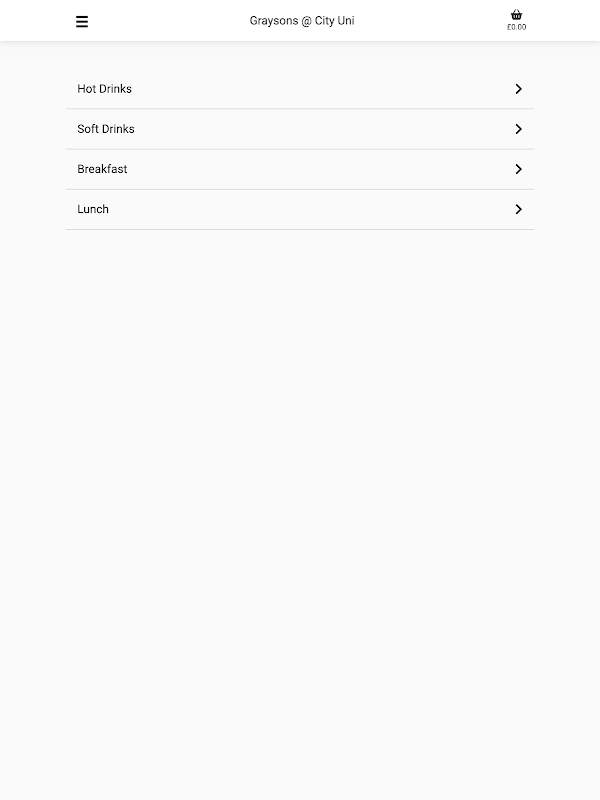Viewport: 600px width, 800px height.
Task: Expand the Breakfast chevron arrow
Action: 518,169
